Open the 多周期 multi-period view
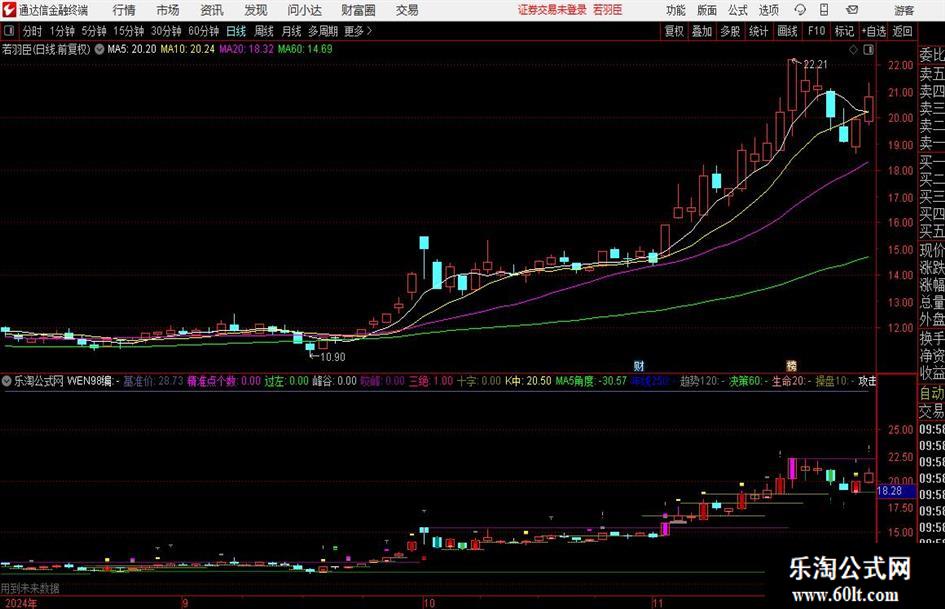The image size is (945, 609). point(322,31)
